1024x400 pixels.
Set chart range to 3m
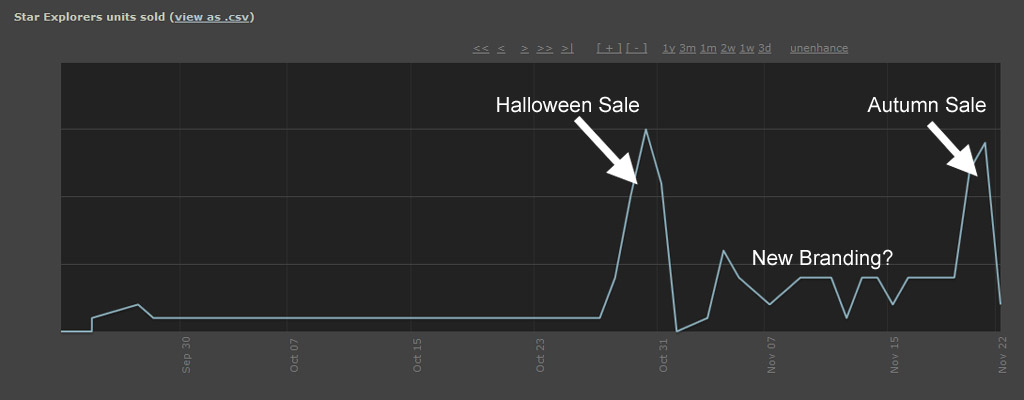click(688, 48)
